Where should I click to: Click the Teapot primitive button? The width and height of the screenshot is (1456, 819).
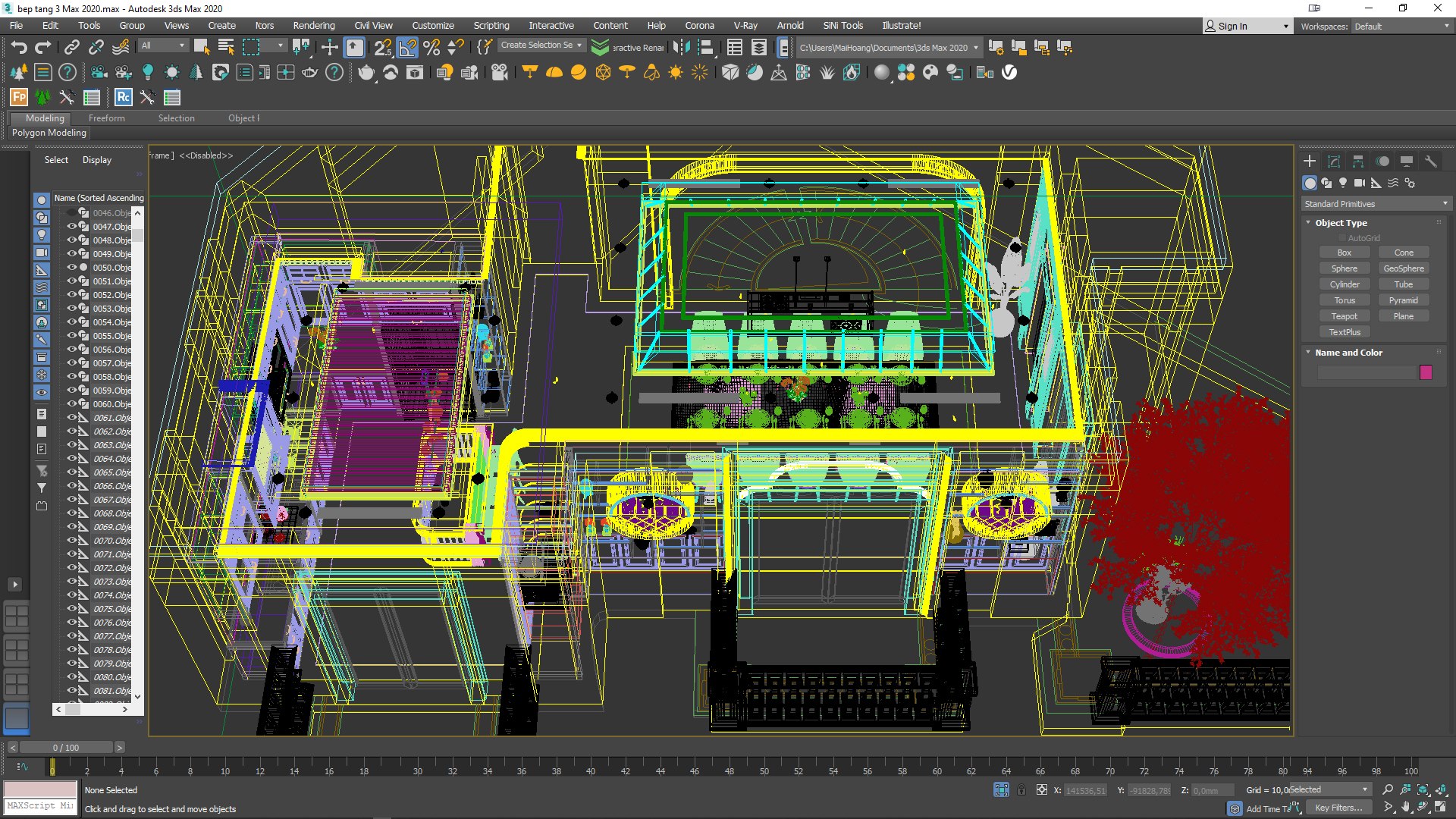tap(1344, 316)
